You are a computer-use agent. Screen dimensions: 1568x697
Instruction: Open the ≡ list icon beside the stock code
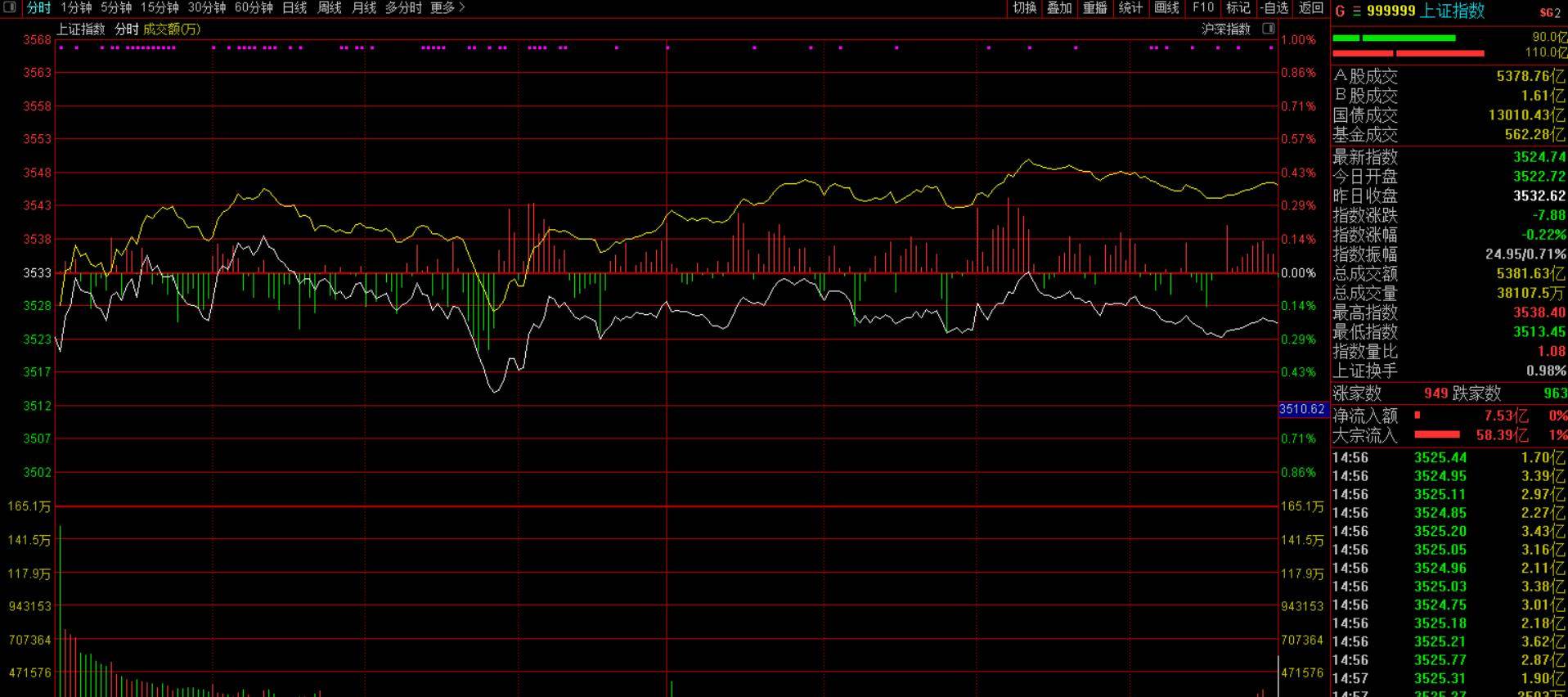click(x=1356, y=11)
